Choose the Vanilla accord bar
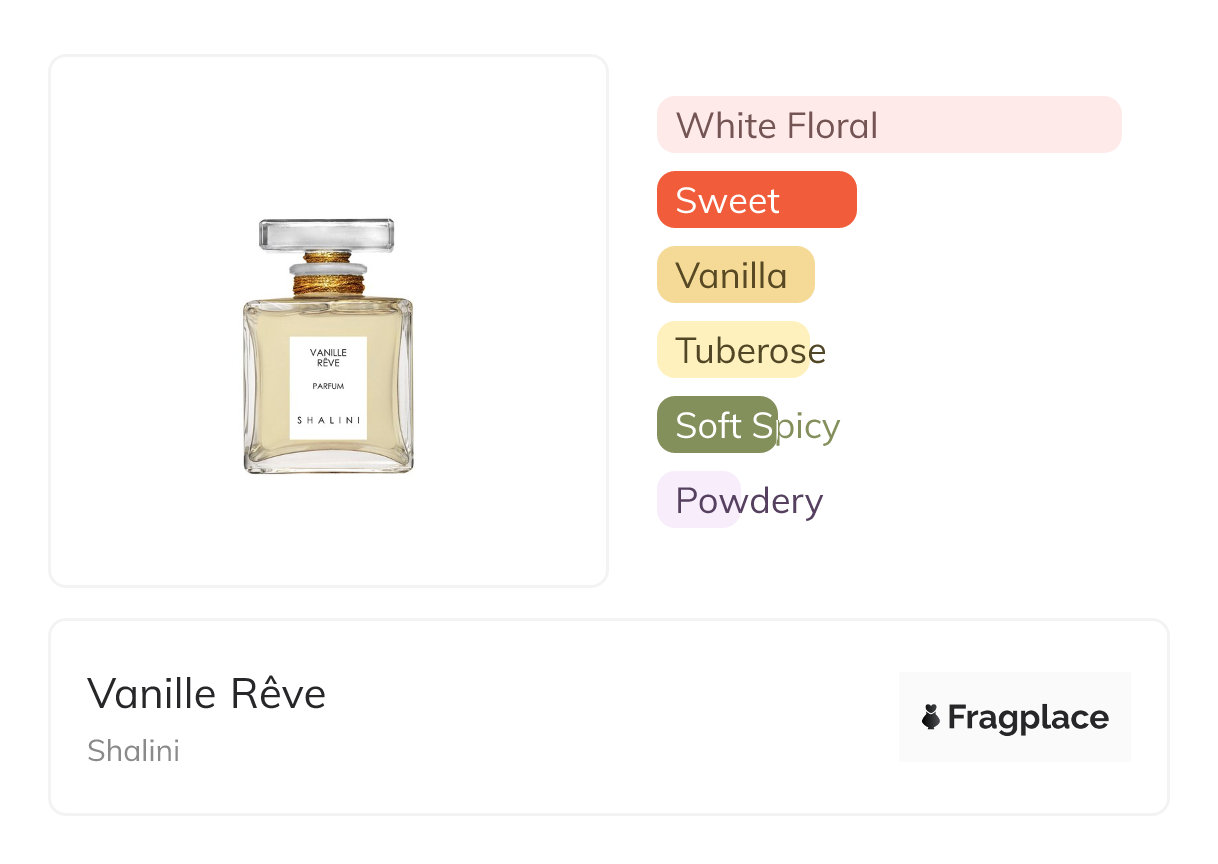This screenshot has height=864, width=1218. pos(736,275)
